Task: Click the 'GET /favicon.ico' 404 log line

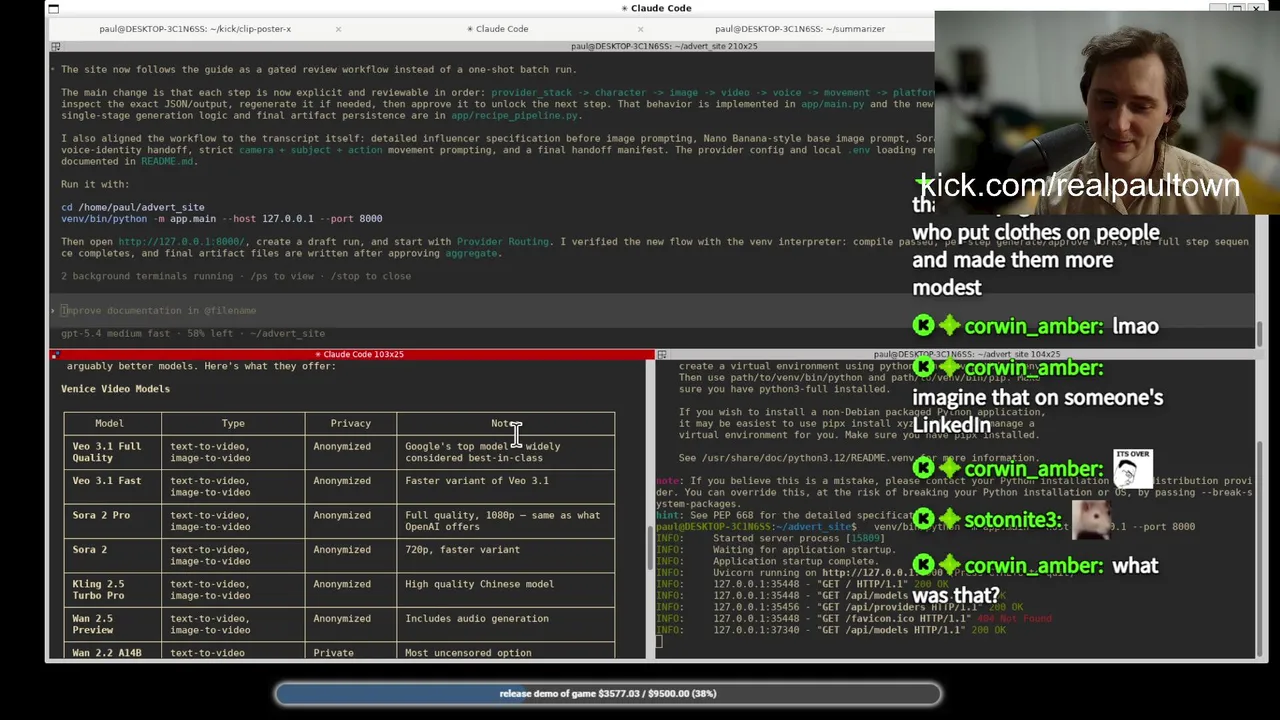Action: (854, 619)
